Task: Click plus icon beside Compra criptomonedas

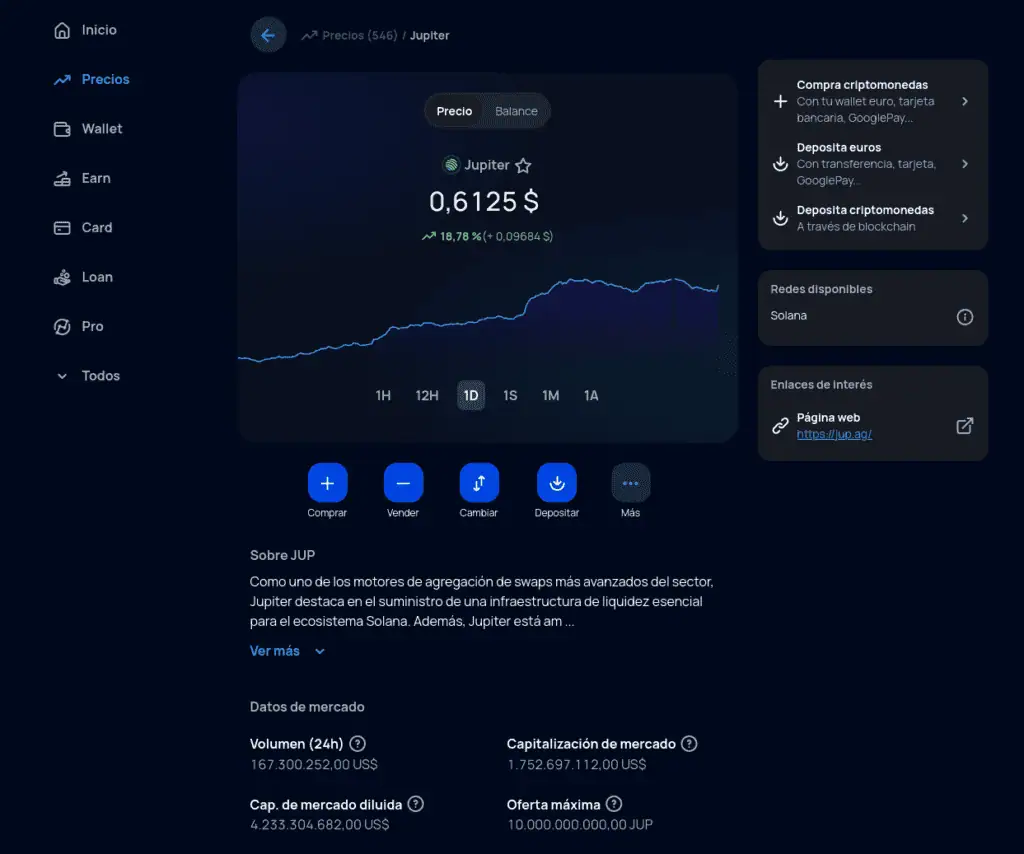Action: click(780, 101)
